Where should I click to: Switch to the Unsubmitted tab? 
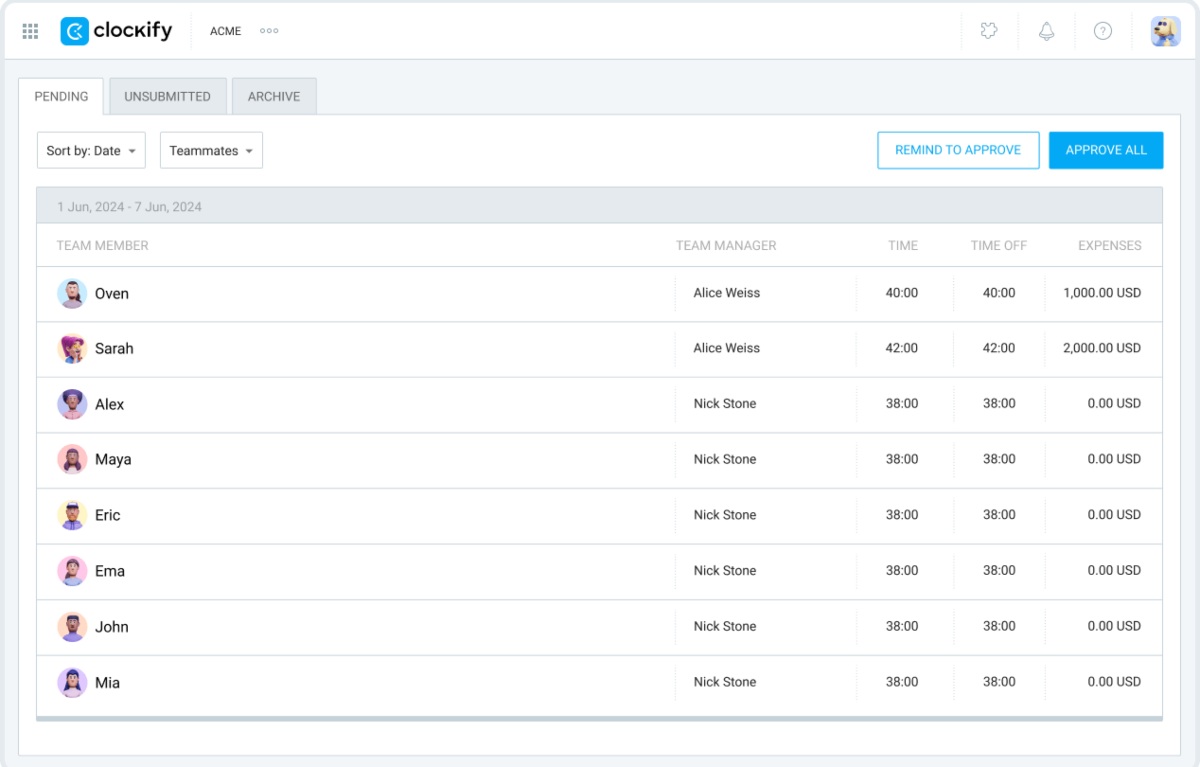(x=167, y=96)
